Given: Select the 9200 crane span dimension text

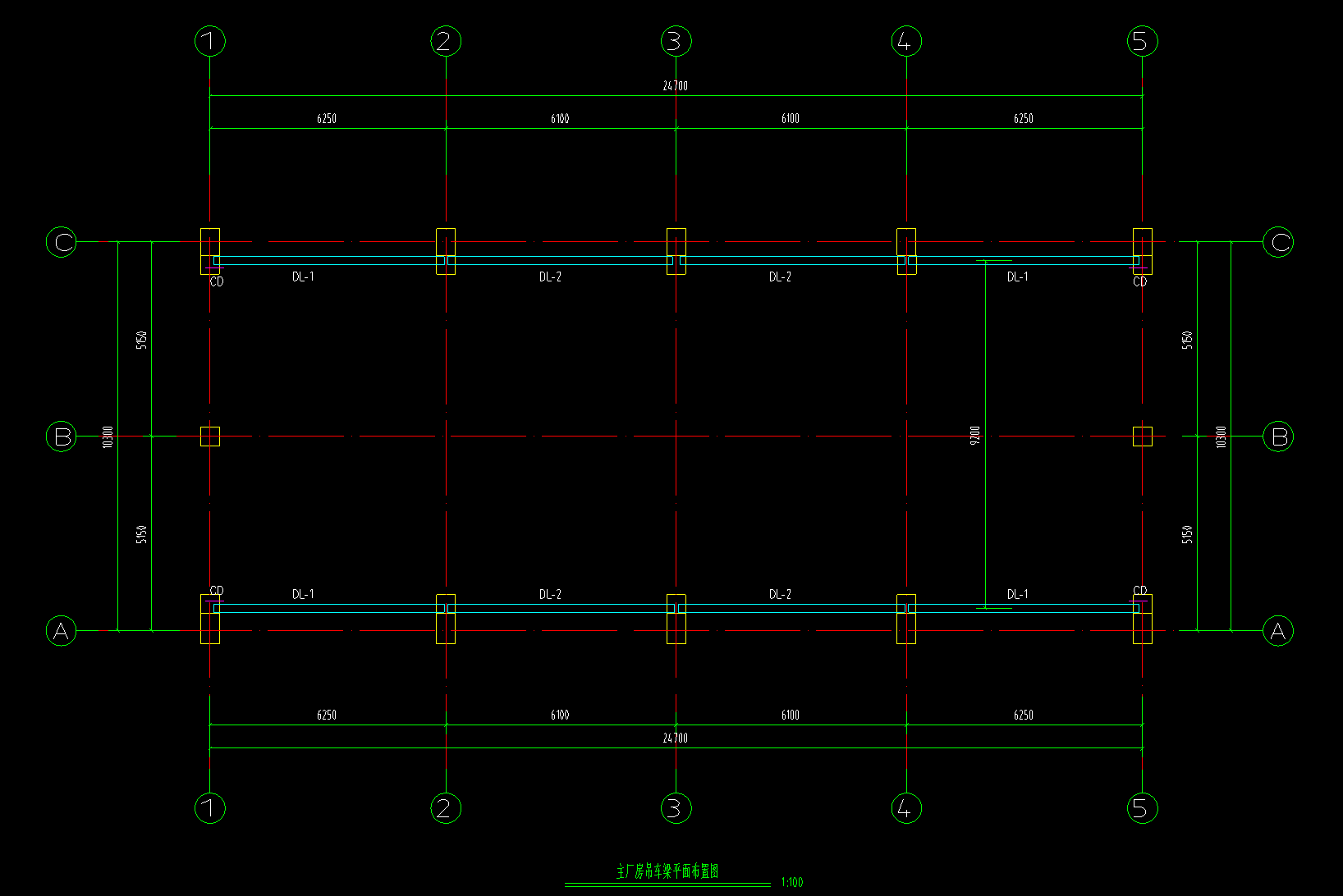Looking at the screenshot, I should [974, 435].
